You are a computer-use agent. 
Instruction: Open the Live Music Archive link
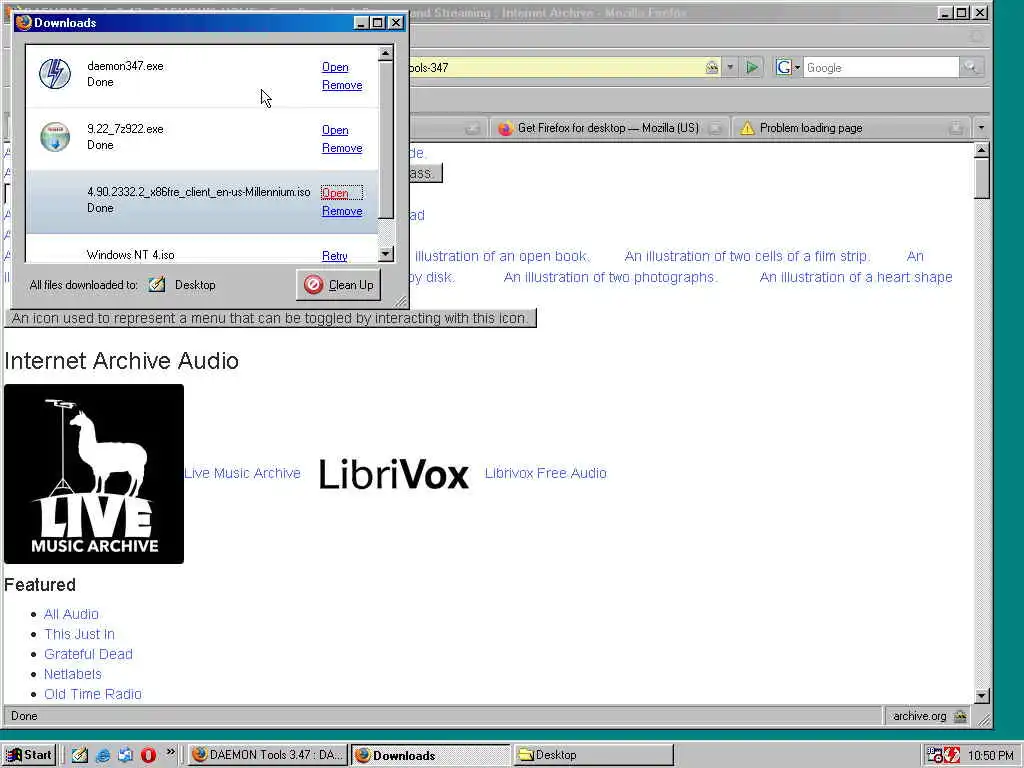(x=242, y=473)
